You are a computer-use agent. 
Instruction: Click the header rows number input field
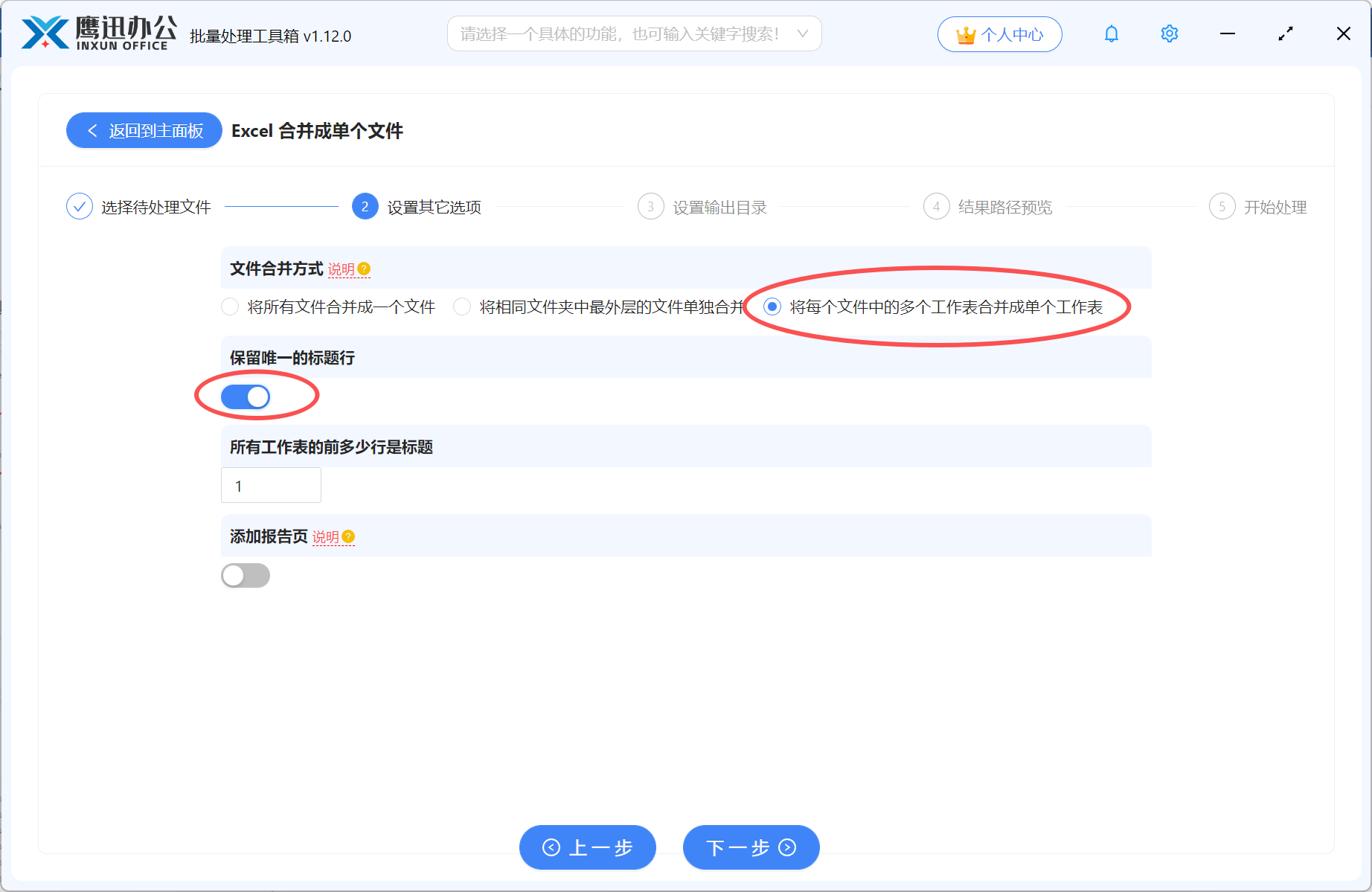[x=271, y=485]
